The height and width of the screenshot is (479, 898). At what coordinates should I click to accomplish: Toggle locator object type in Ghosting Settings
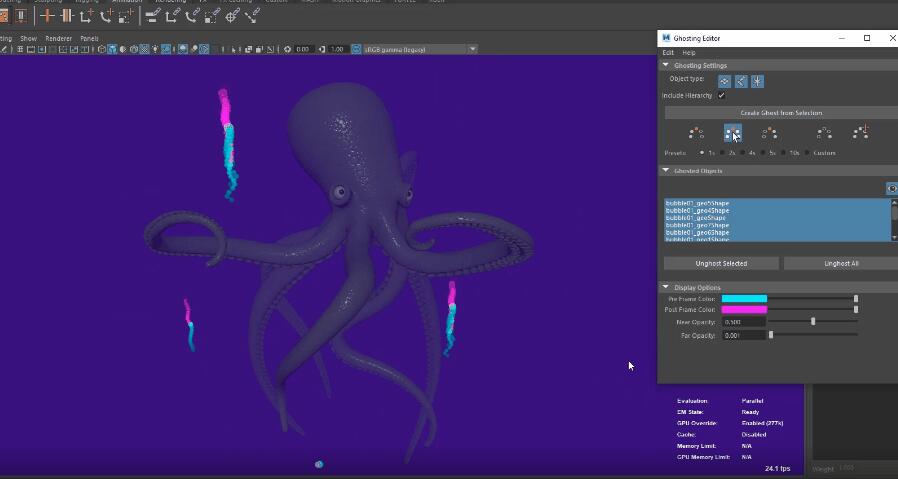coord(758,81)
